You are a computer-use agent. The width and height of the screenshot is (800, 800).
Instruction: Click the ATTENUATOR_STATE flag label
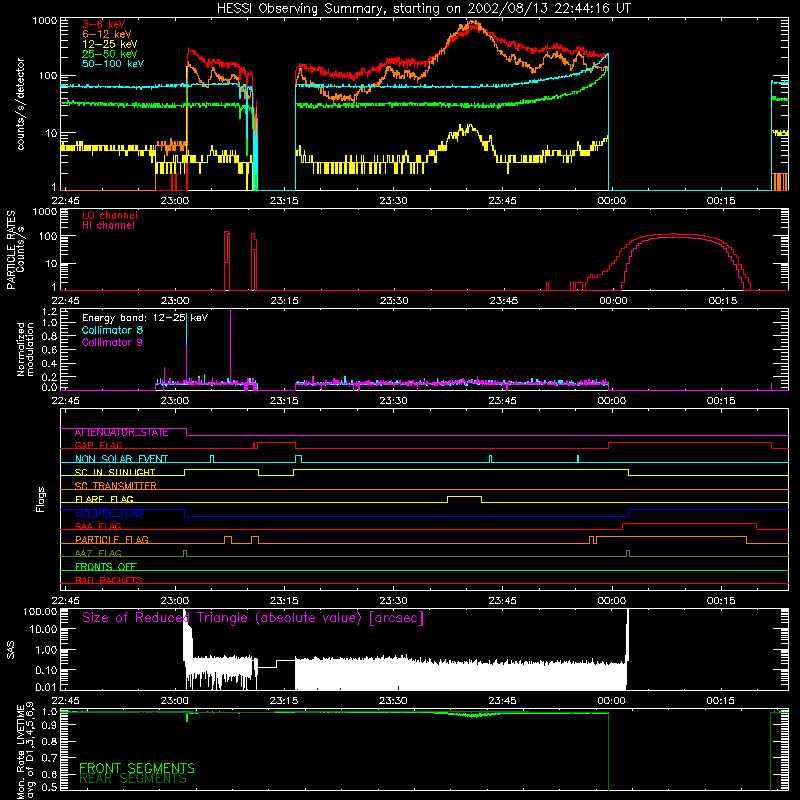121,433
